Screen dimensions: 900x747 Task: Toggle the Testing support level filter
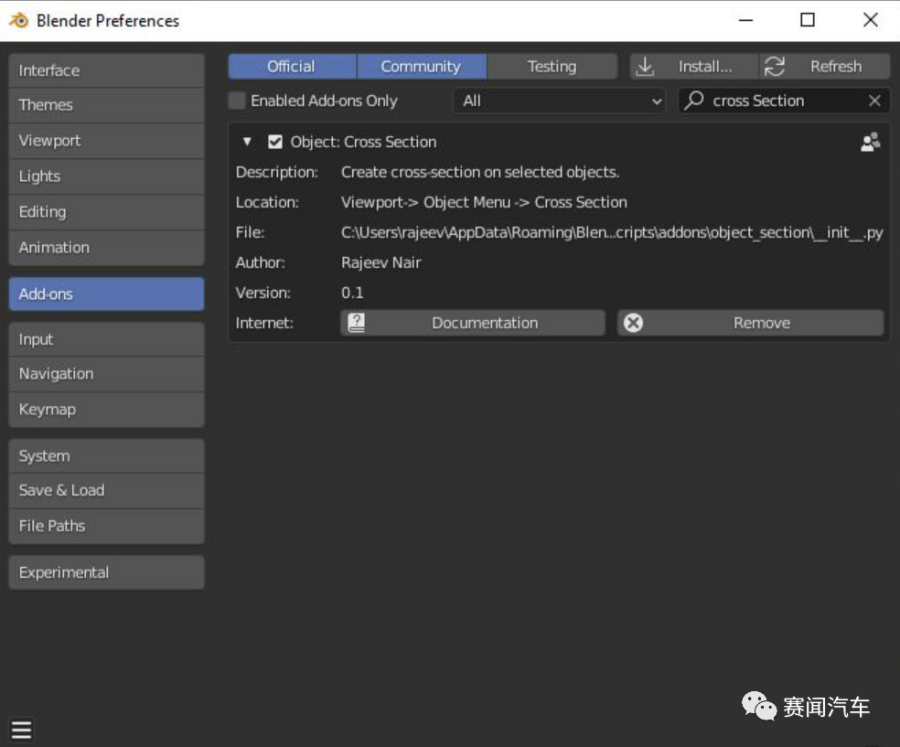coord(551,67)
